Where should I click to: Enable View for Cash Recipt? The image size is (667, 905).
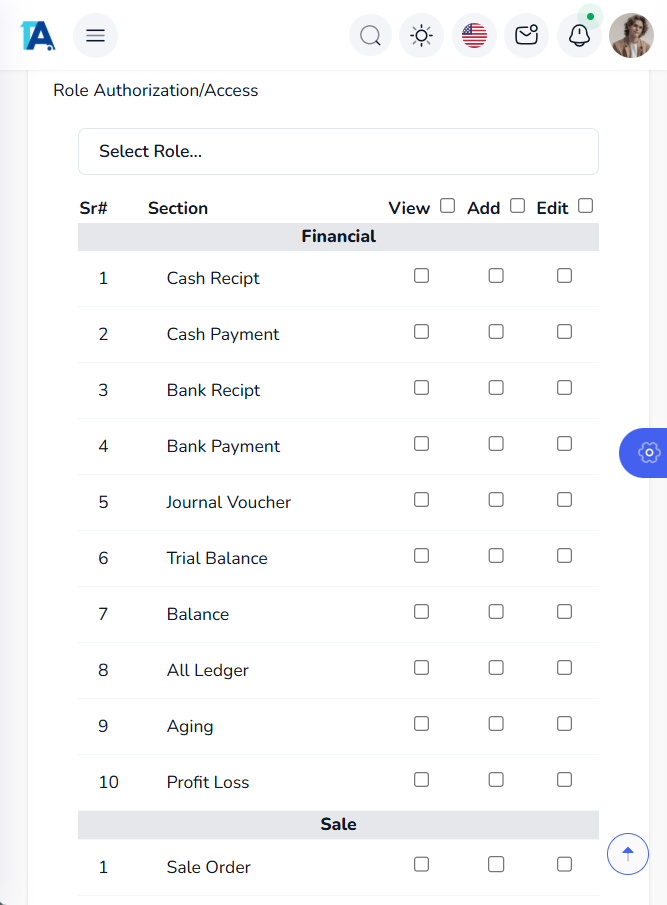[421, 276]
